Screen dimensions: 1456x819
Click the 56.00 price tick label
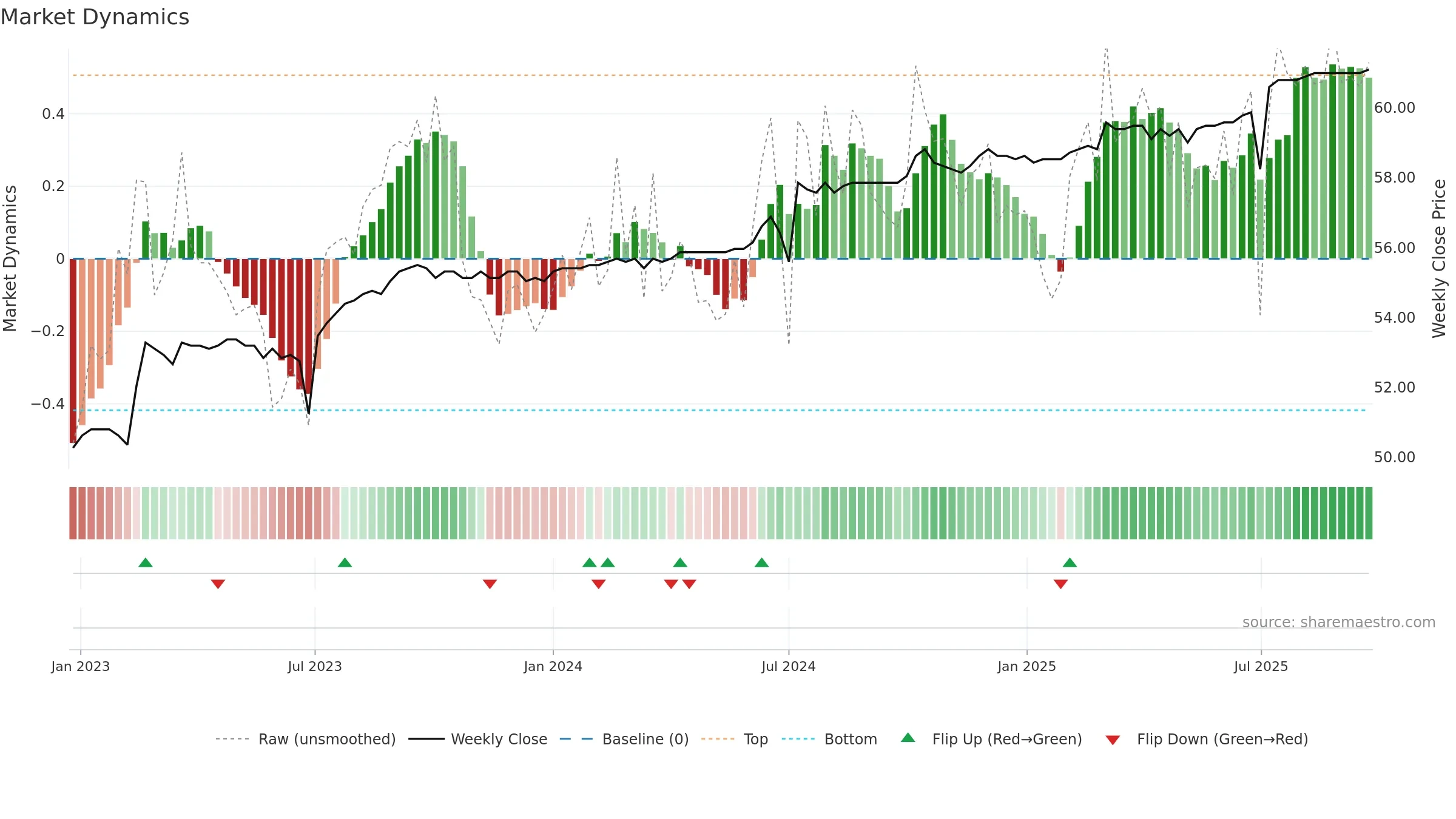click(x=1395, y=248)
